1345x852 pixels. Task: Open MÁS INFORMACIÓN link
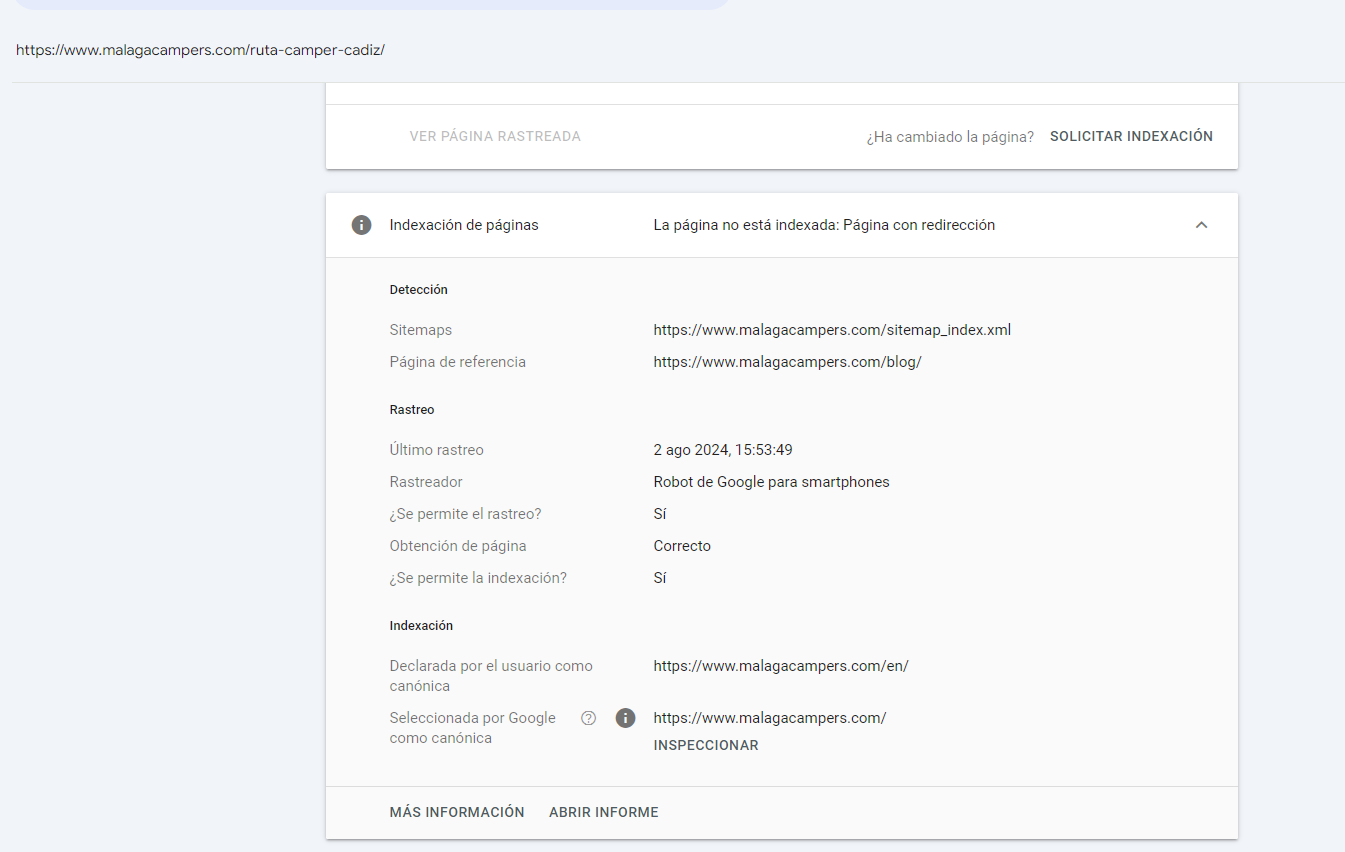457,812
